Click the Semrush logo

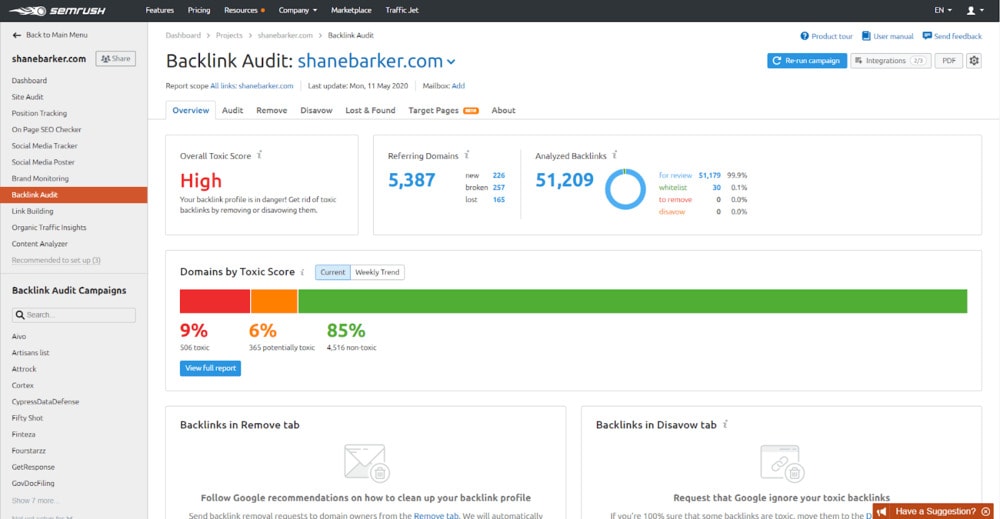click(x=57, y=10)
